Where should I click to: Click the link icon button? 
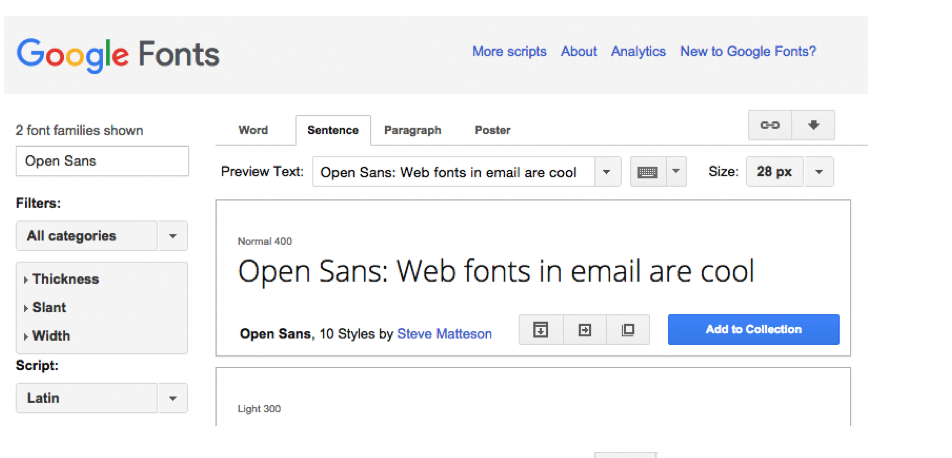(770, 125)
